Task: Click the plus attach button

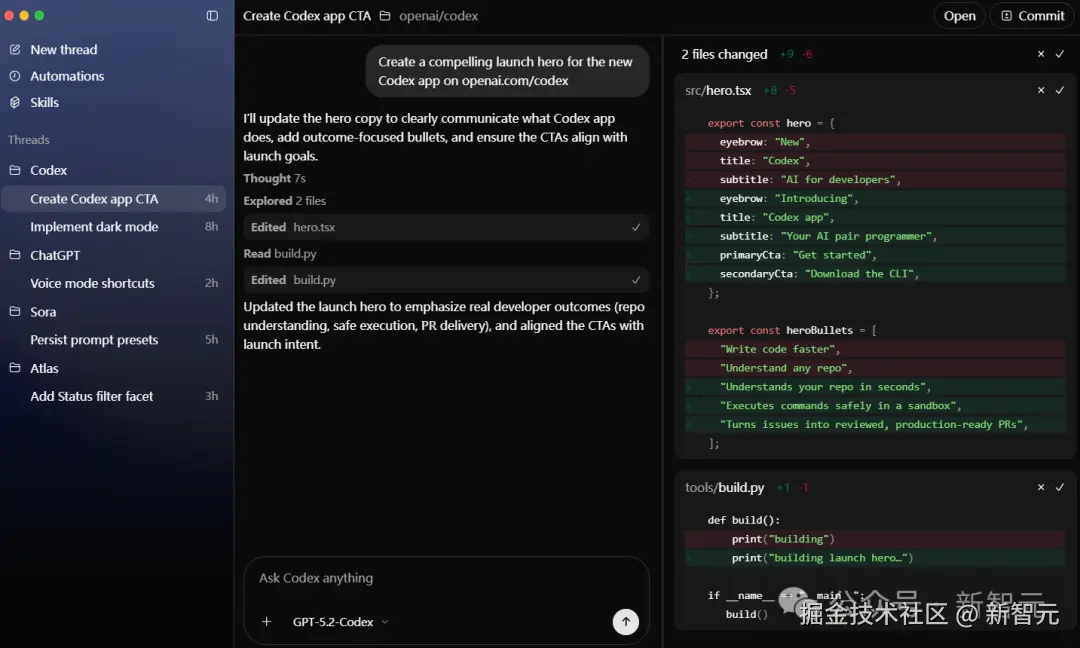Action: pyautogui.click(x=267, y=622)
